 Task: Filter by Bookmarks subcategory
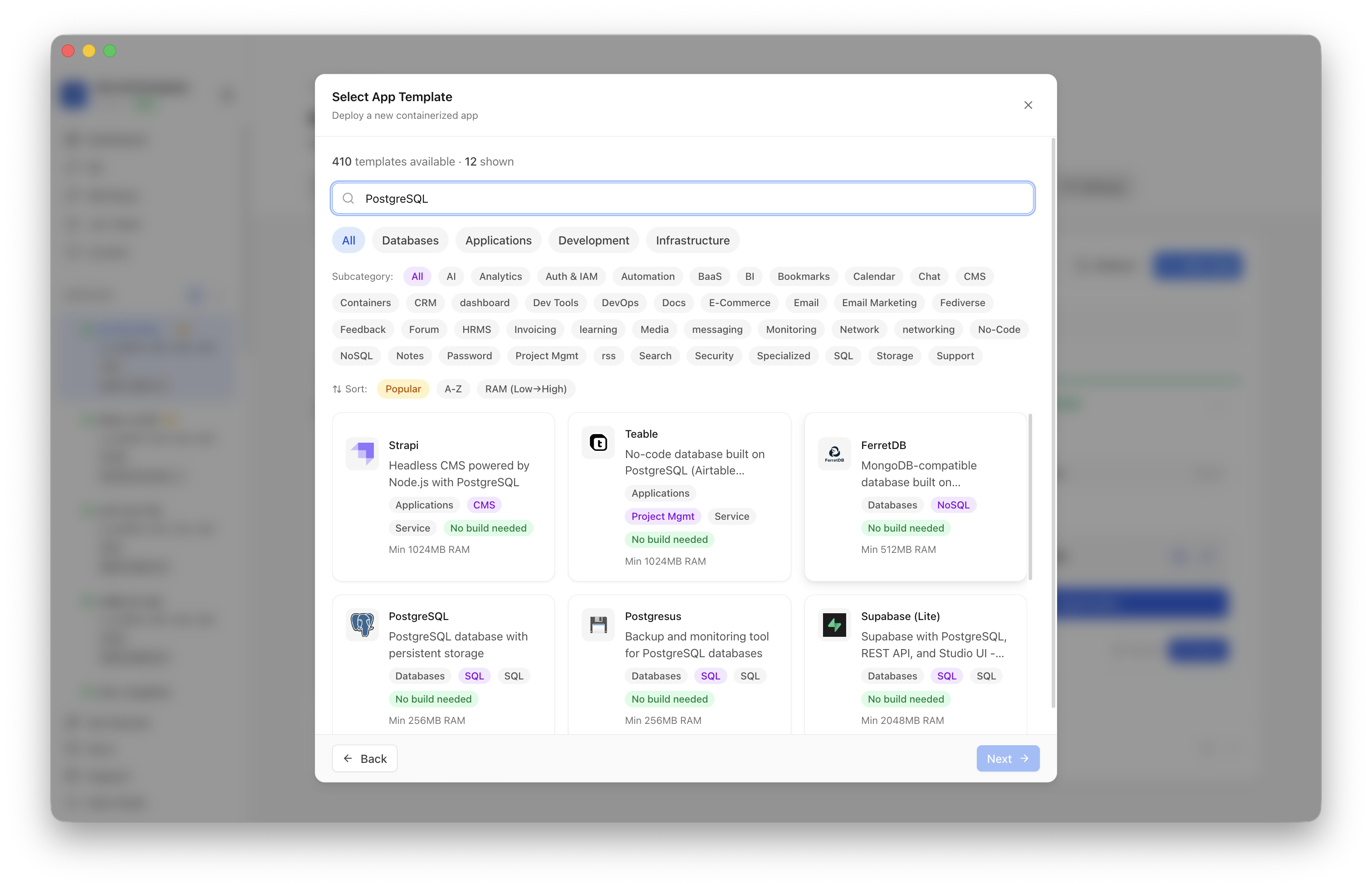coord(803,276)
